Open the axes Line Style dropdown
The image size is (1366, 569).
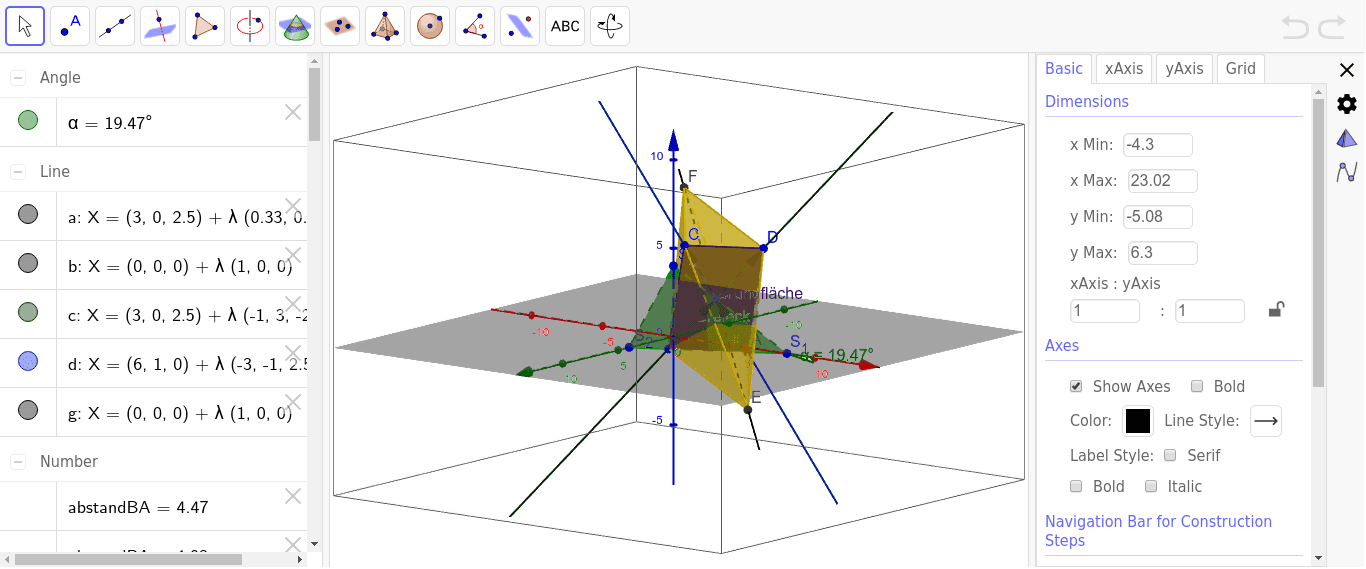tap(1266, 421)
